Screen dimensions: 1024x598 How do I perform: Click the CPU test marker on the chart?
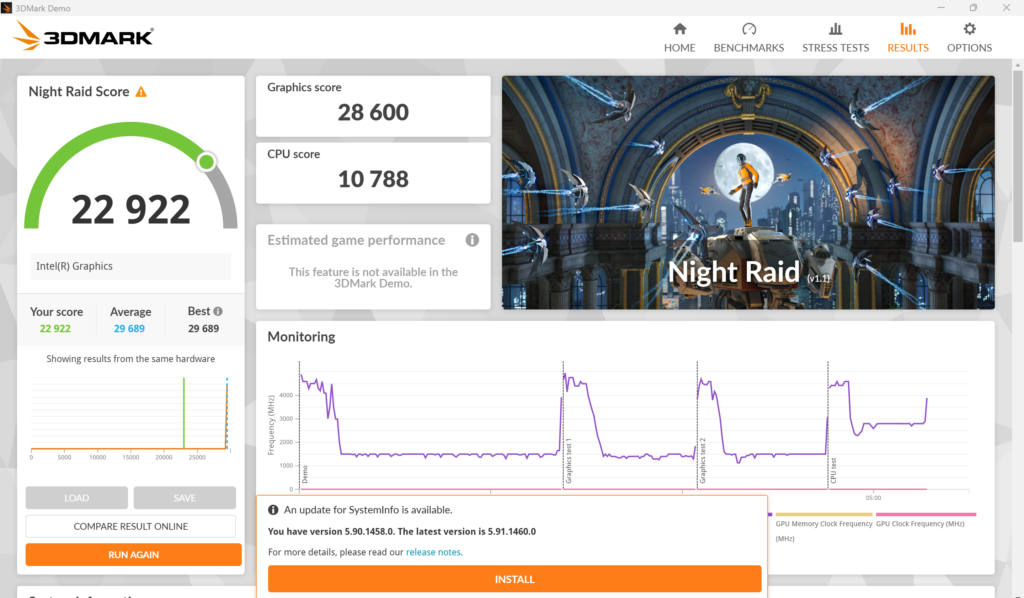833,470
